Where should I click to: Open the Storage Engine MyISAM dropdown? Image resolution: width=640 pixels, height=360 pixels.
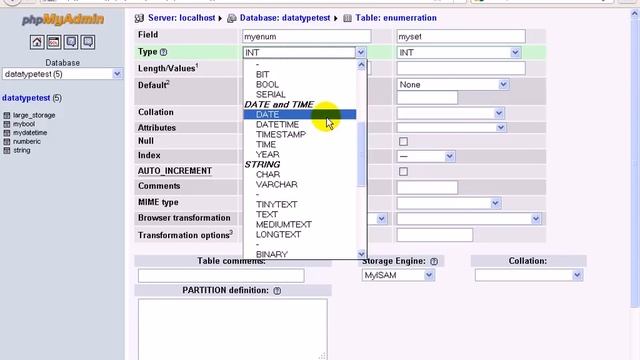tap(398, 276)
